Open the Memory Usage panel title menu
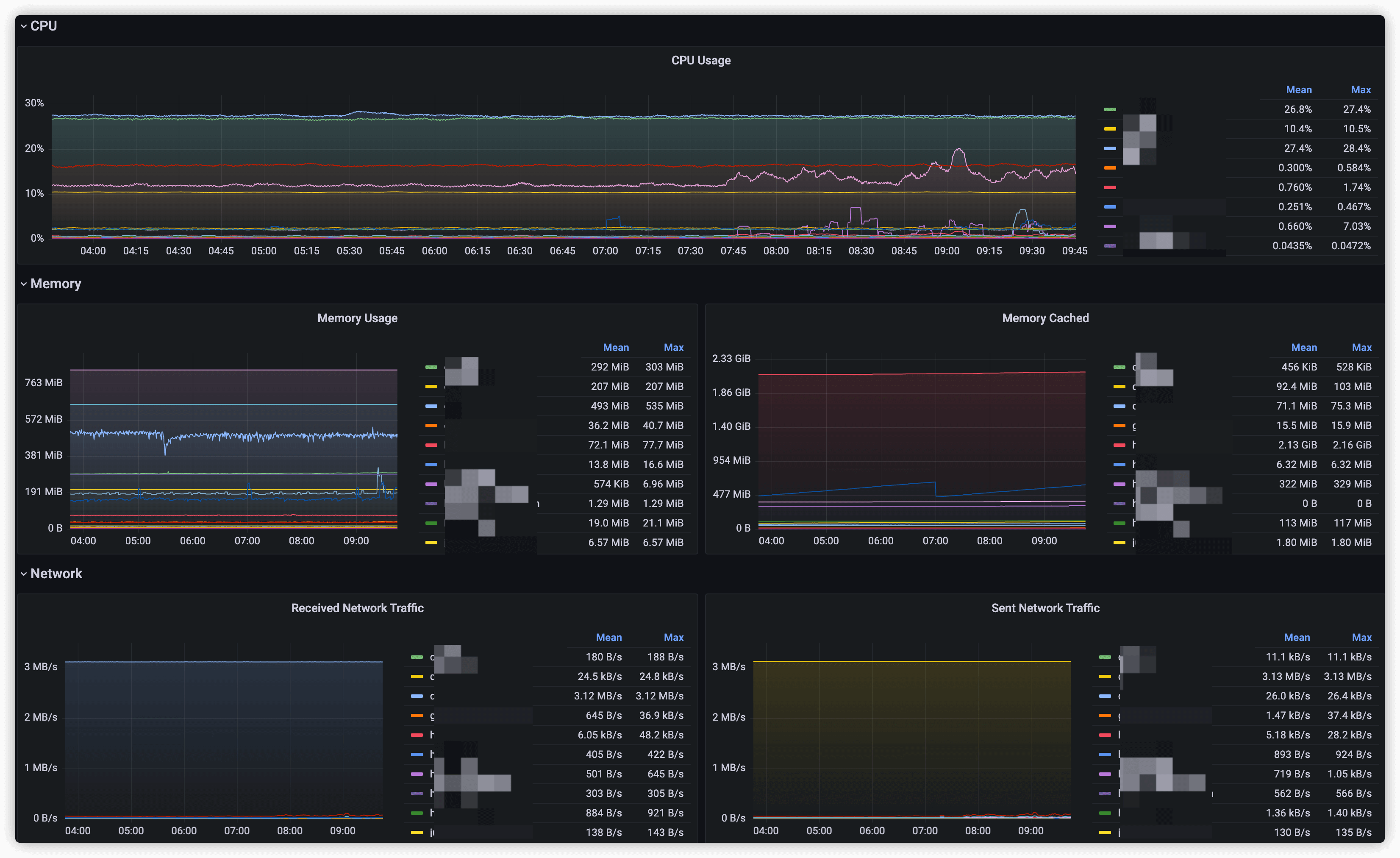Viewport: 1400px width, 858px height. 357,318
